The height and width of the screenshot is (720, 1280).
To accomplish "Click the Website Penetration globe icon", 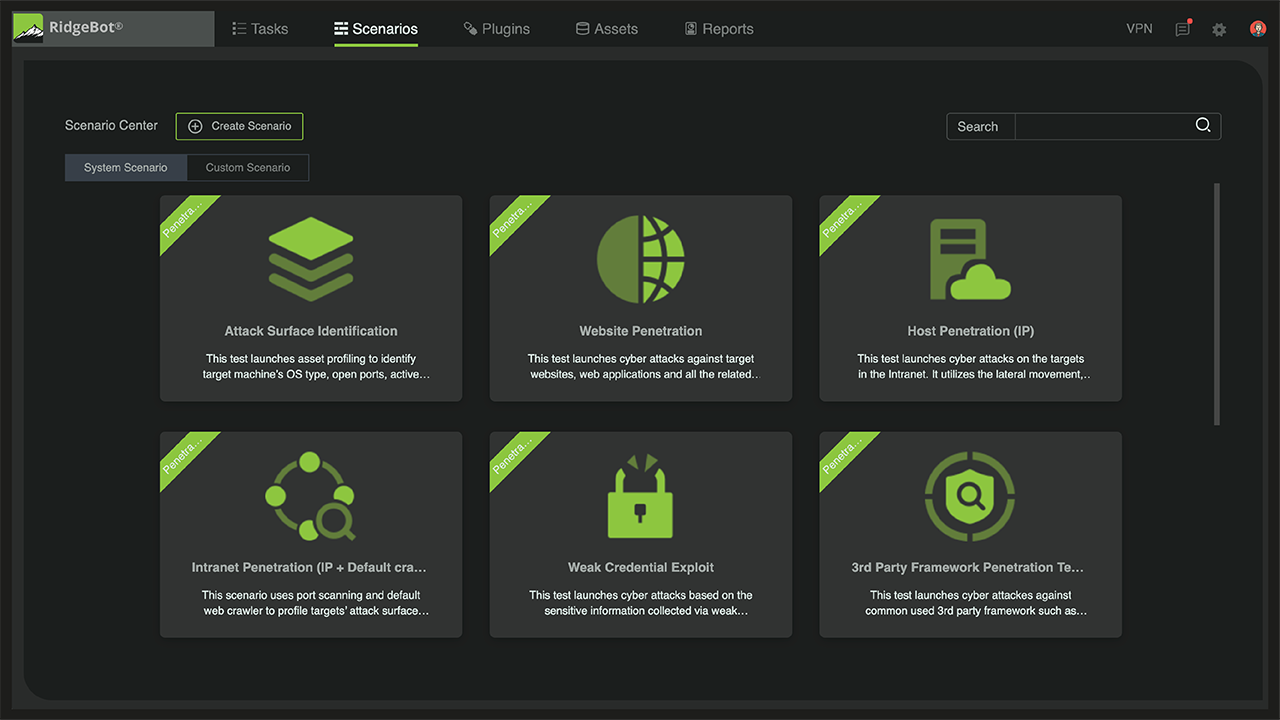I will (641, 259).
